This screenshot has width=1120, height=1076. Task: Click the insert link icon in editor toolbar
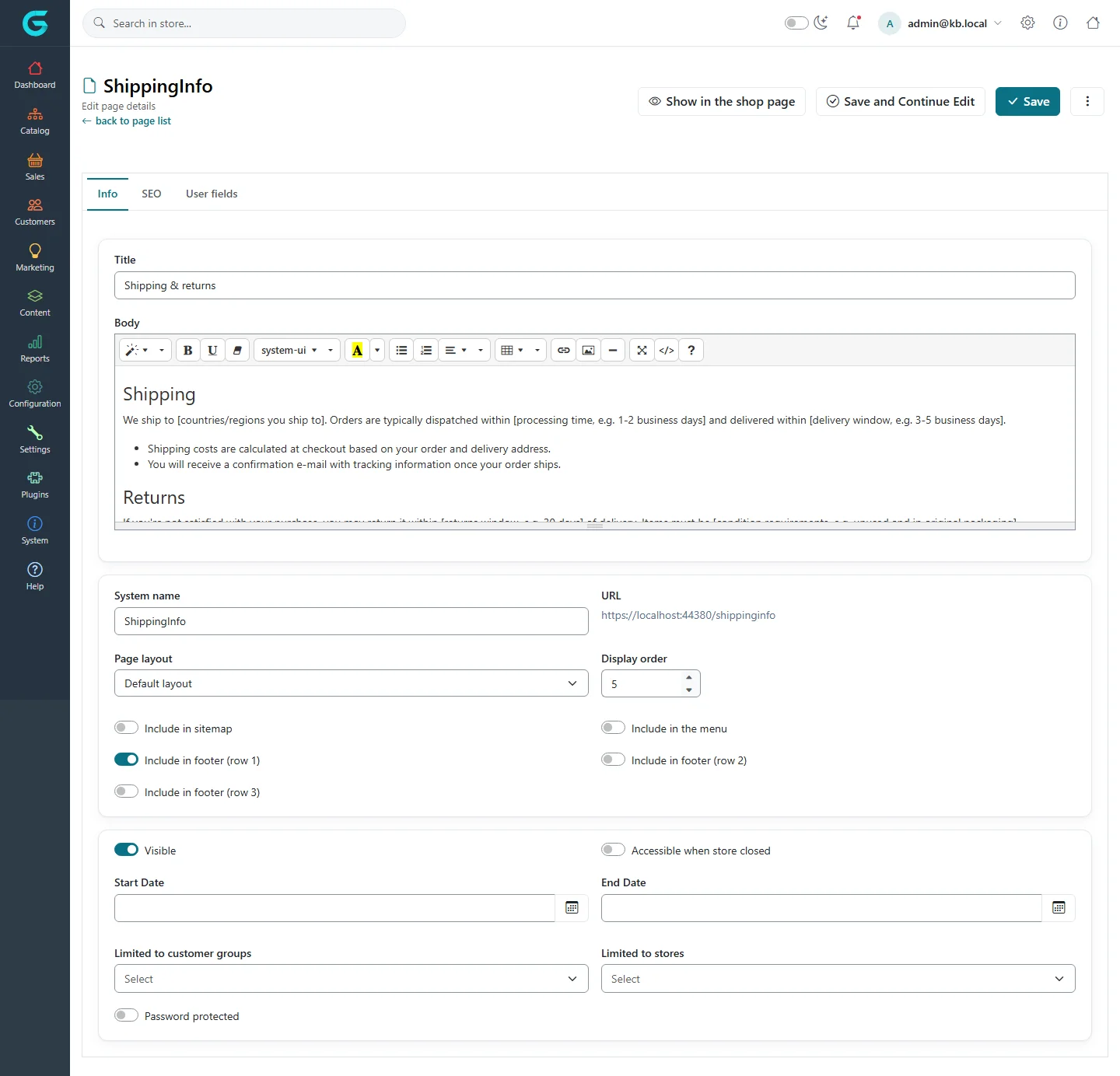(564, 351)
